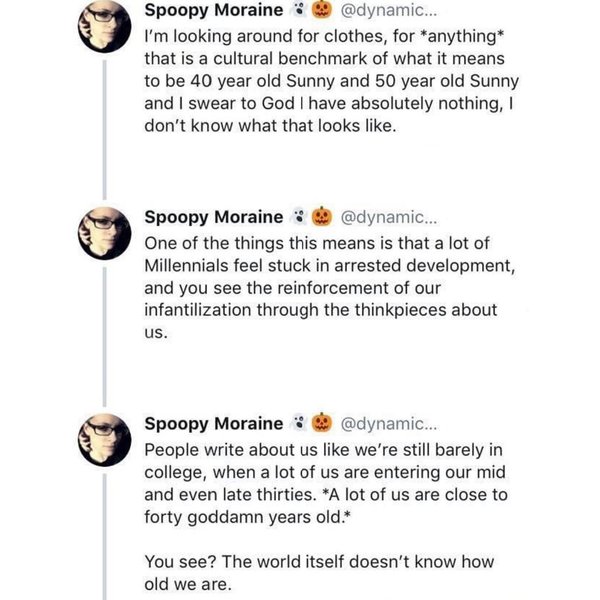Click the pumpkin emoji in the Millennials tweet
Screen dimensions: 600x600
pyautogui.click(x=322, y=216)
